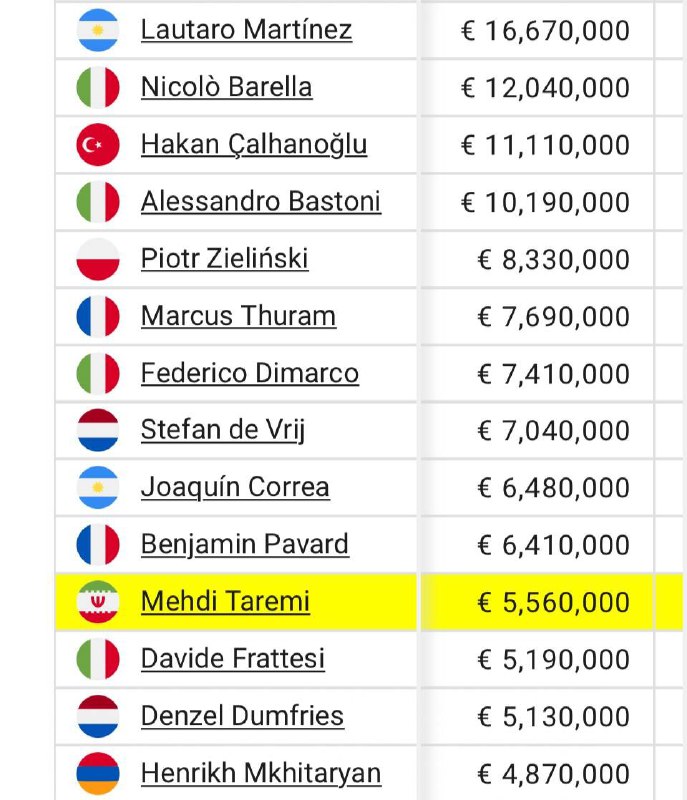The width and height of the screenshot is (687, 800).
Task: Open highlighted Mehdi Taremi player link
Action: (225, 602)
